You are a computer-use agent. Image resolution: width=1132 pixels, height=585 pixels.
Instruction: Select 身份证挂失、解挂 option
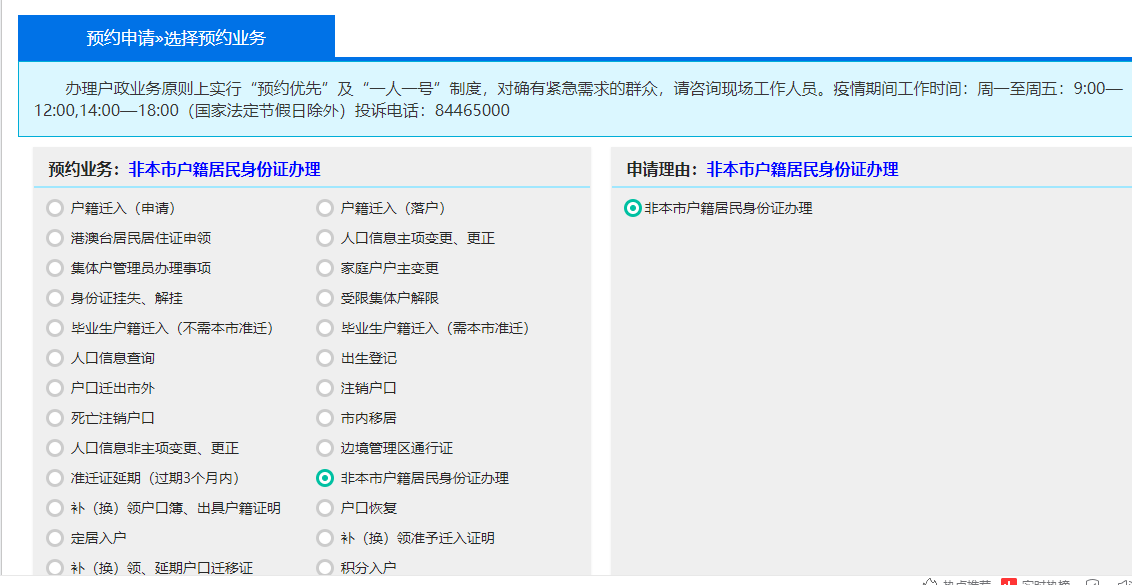click(53, 298)
